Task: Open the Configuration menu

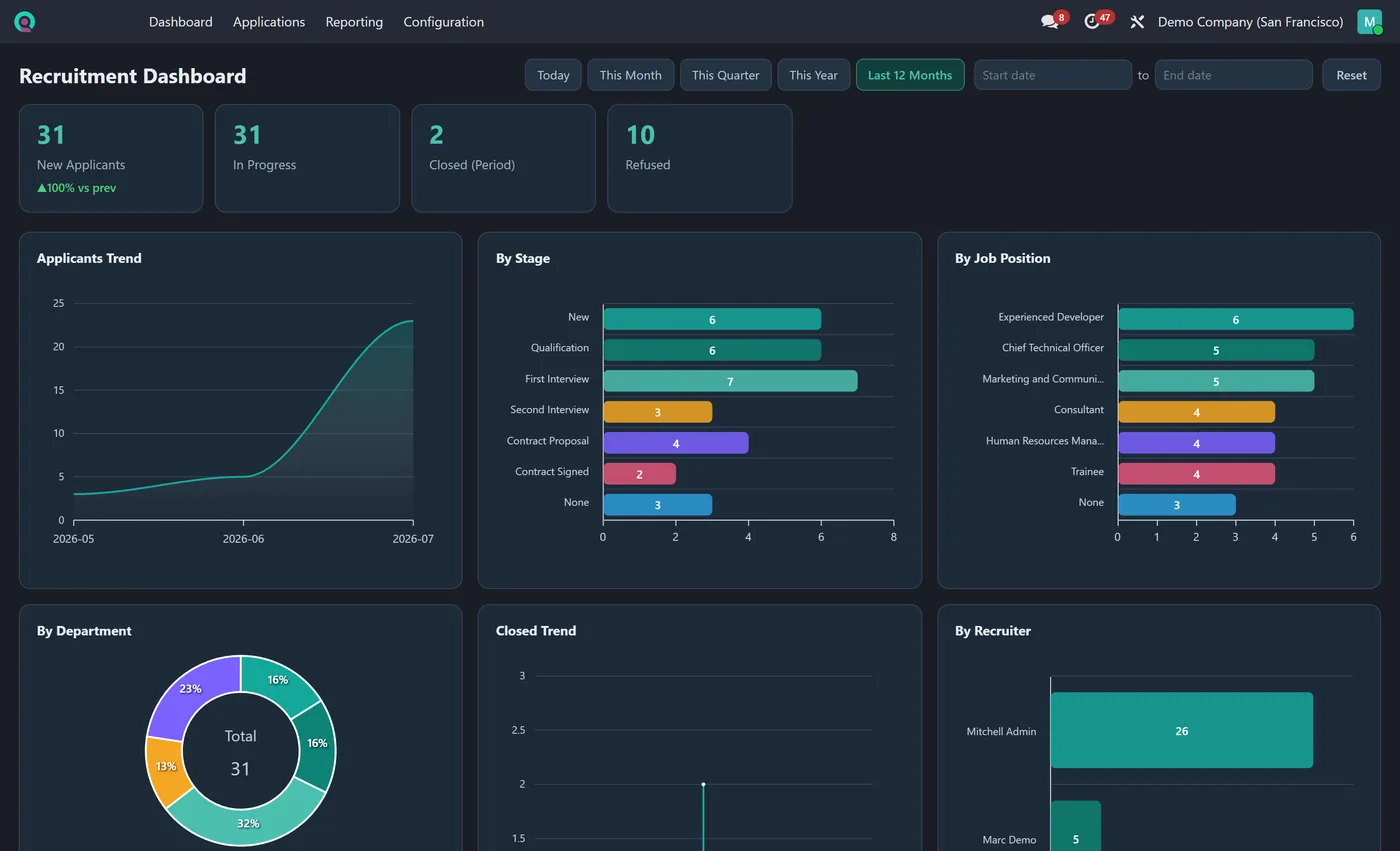Action: pos(444,21)
